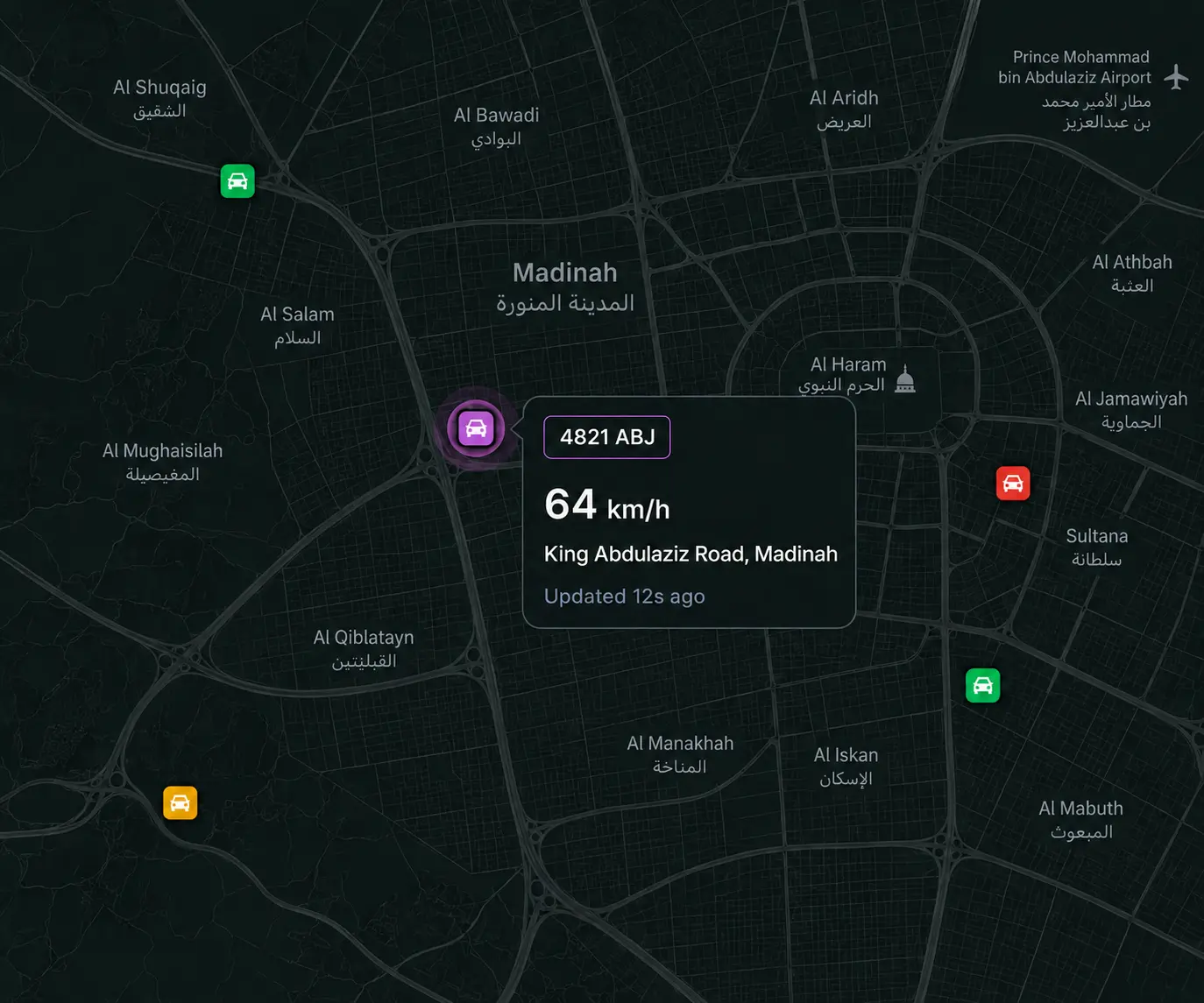Select the green car marker near Al Shuqaig
Screen dimensions: 1204x1003
click(237, 181)
